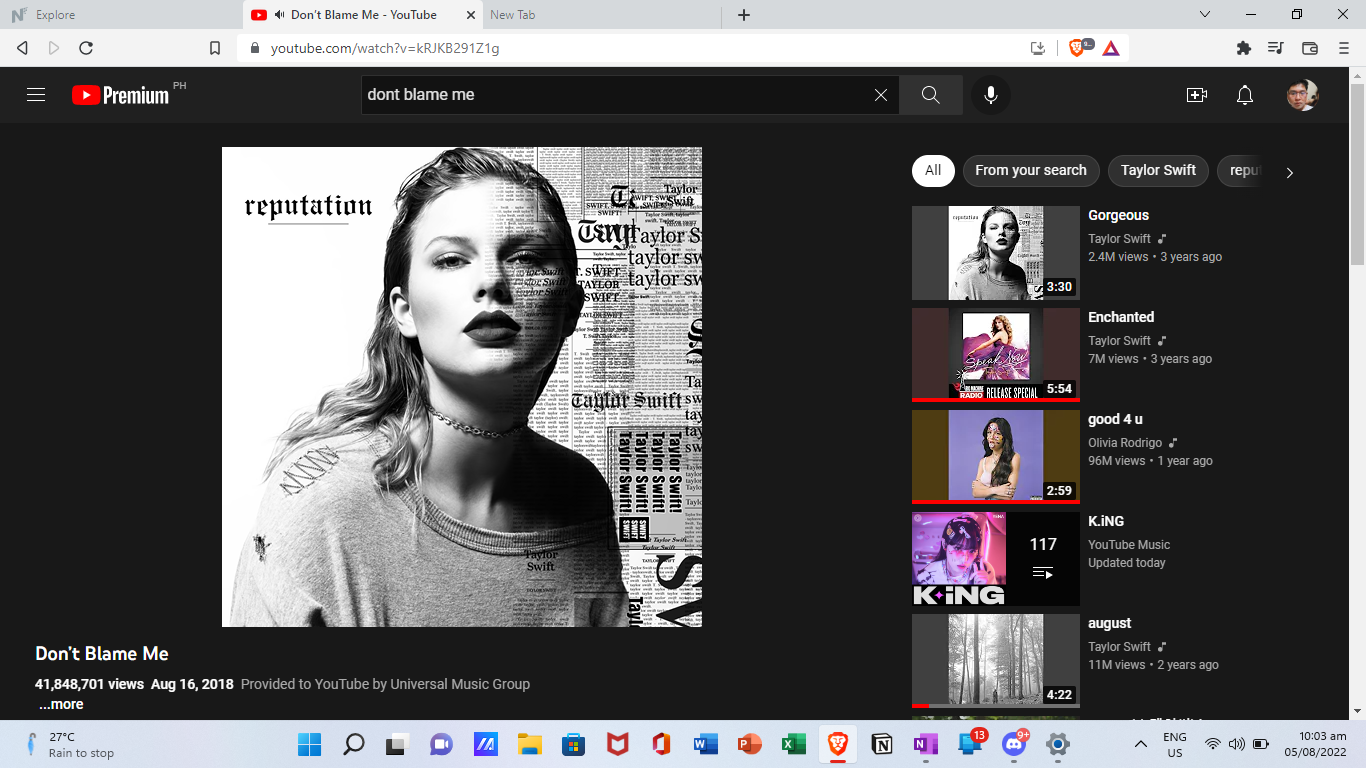The image size is (1366, 768).
Task: Click the address bar URL
Action: tap(385, 48)
